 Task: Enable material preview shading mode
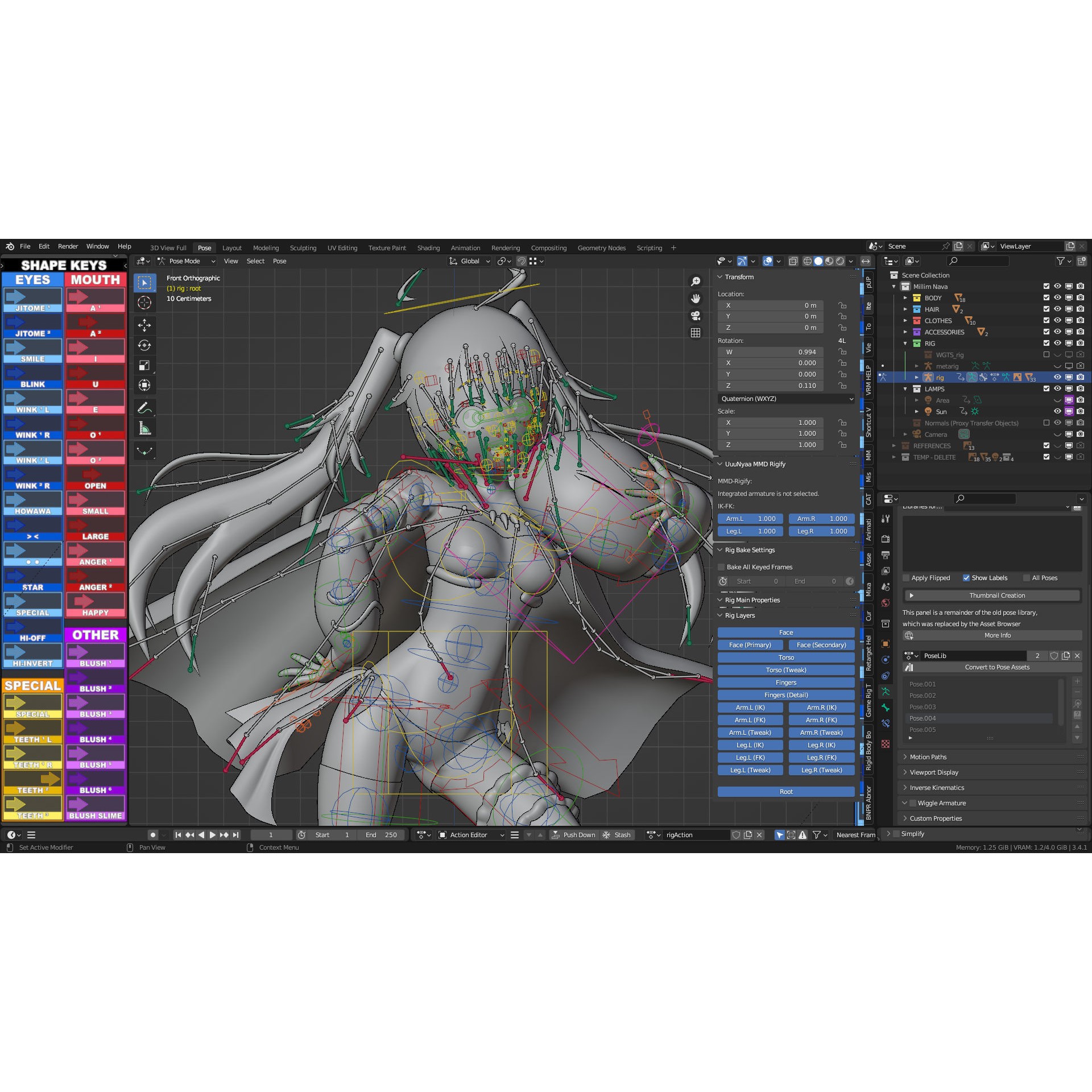[829, 260]
